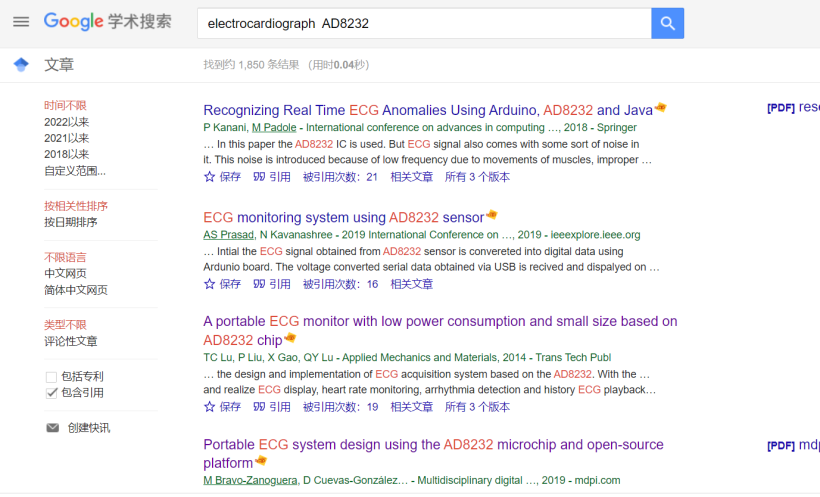This screenshot has width=820, height=497.
Task: Show only 评论性文章
Action: pyautogui.click(x=71, y=342)
